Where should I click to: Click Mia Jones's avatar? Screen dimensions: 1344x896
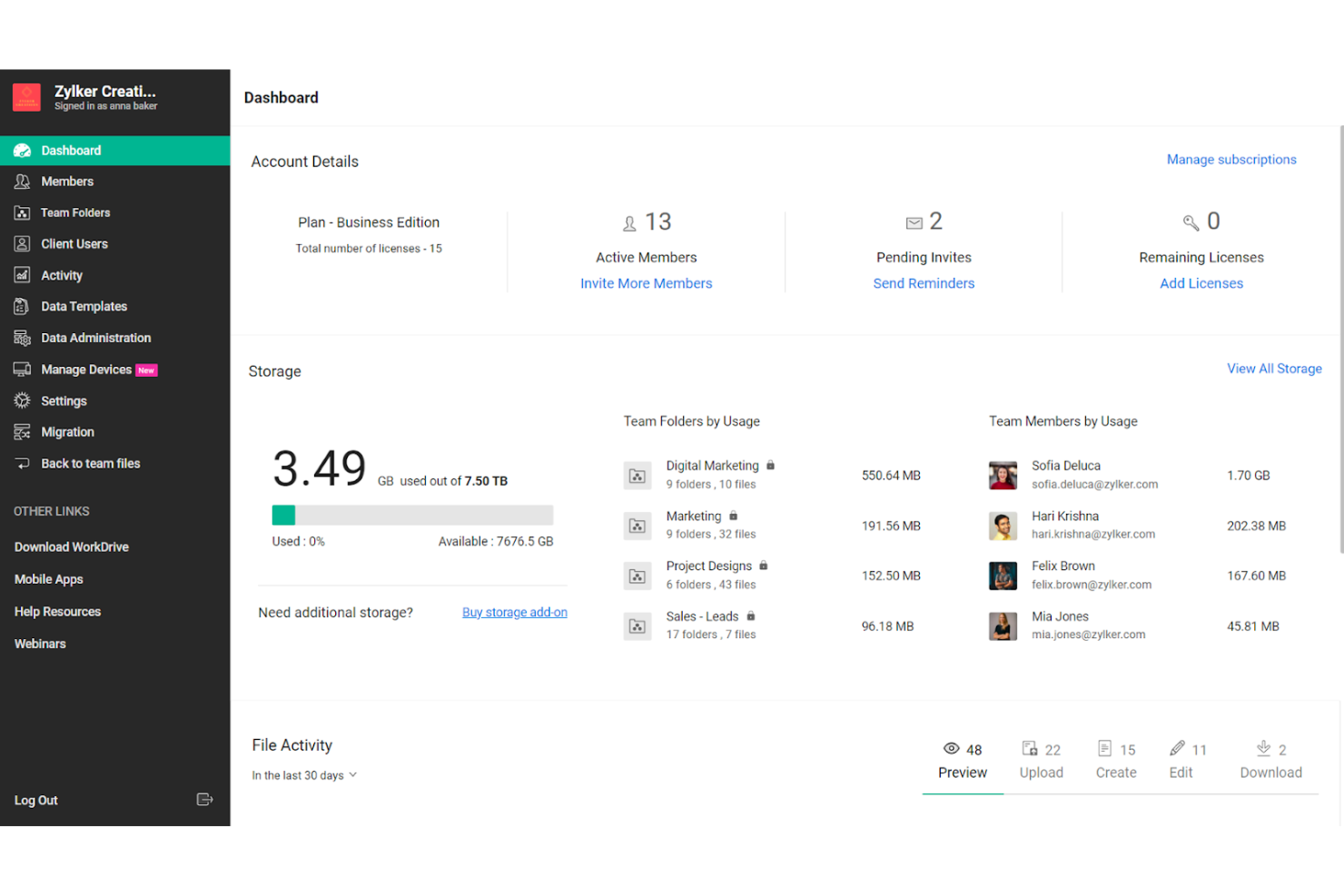point(1003,626)
